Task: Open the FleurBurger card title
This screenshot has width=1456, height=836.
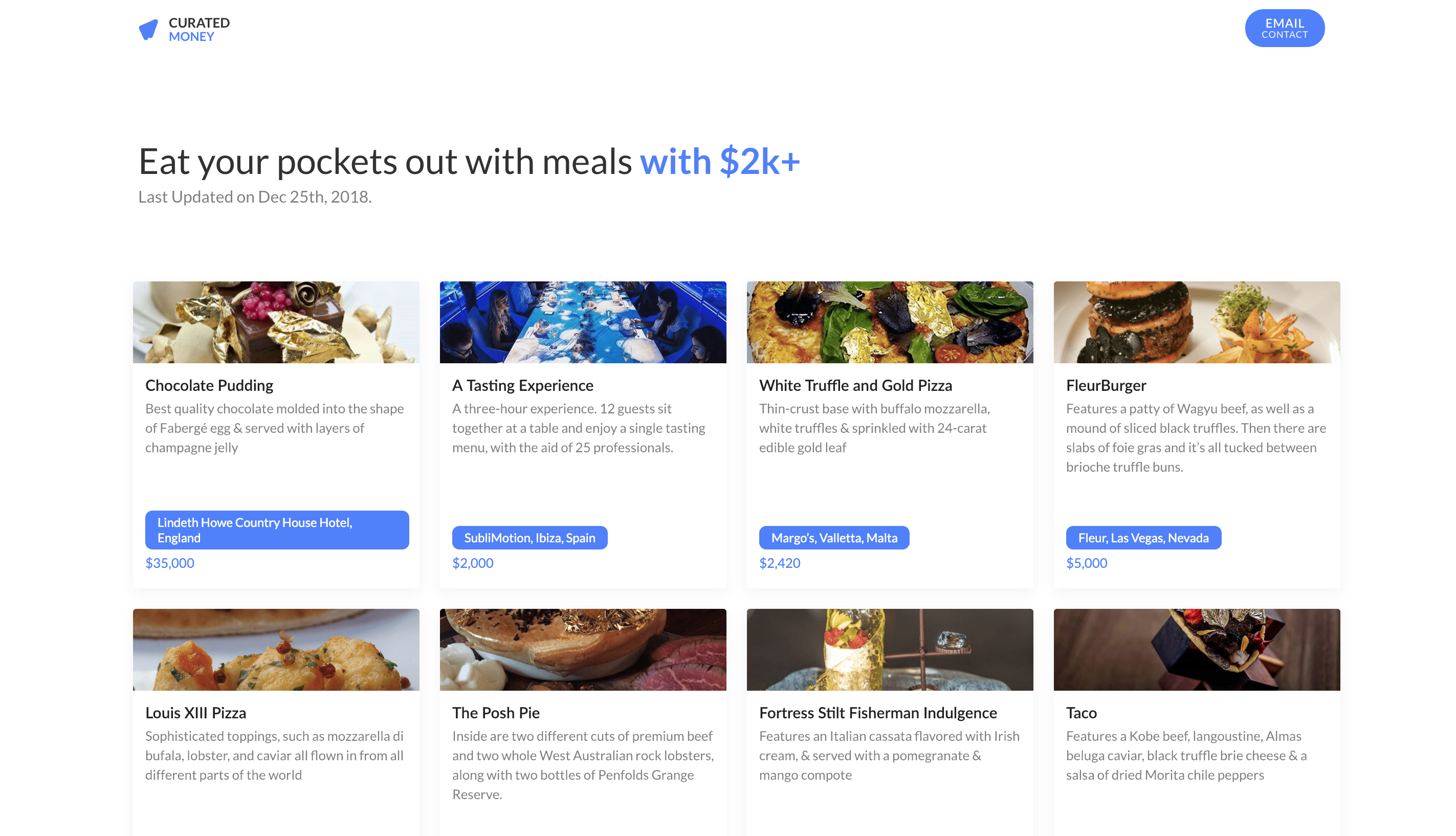Action: point(1106,385)
